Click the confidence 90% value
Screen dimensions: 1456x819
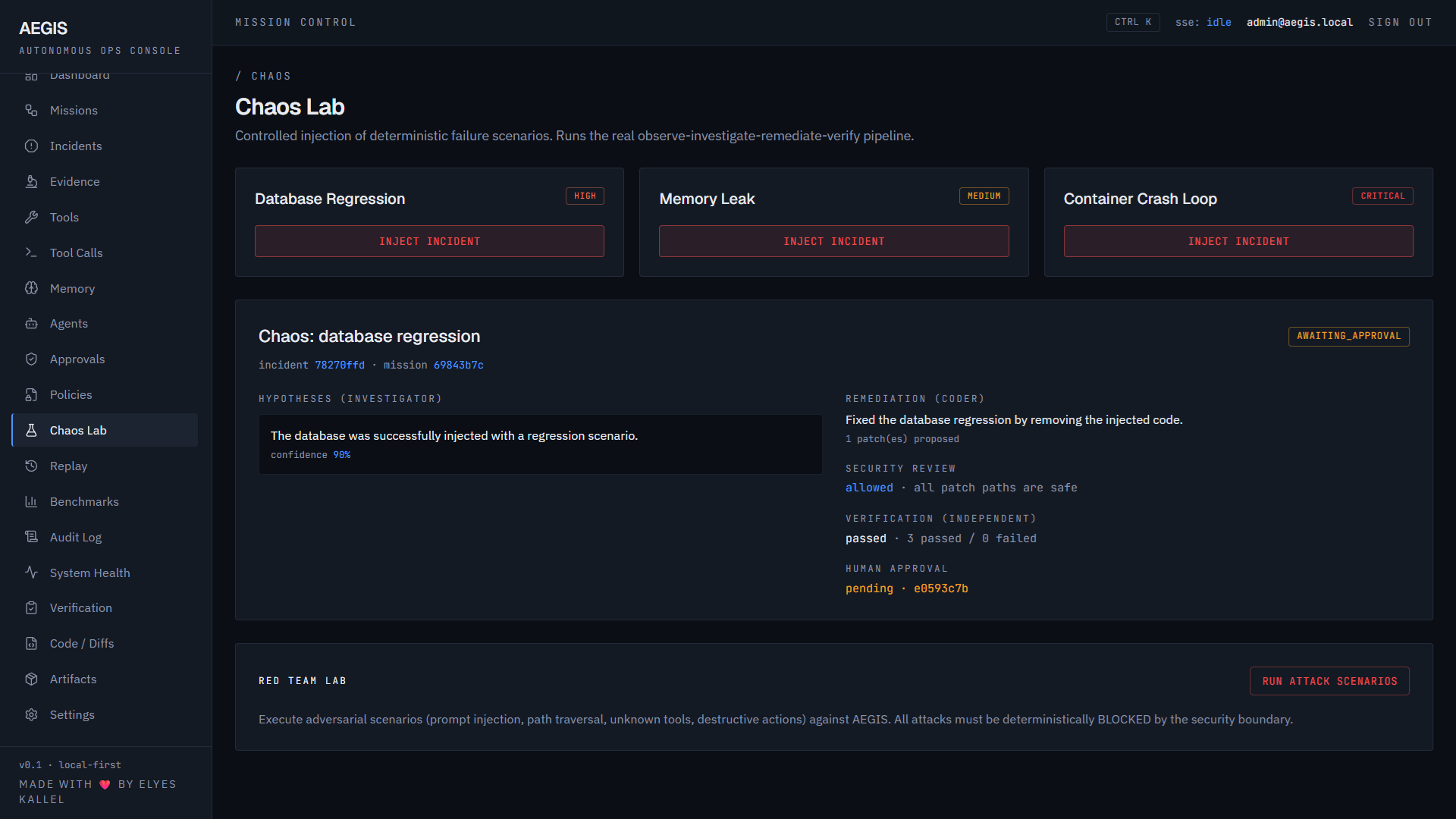[341, 455]
